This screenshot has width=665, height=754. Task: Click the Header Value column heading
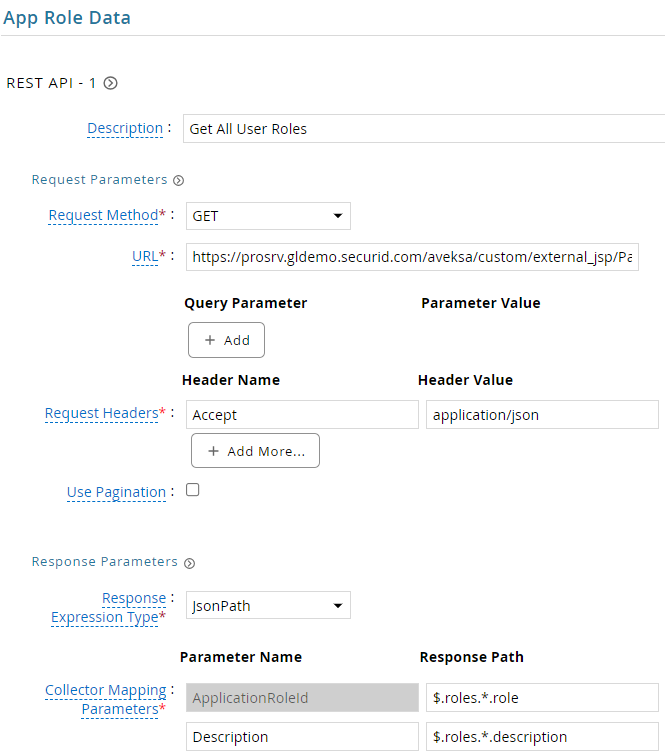[x=465, y=380]
